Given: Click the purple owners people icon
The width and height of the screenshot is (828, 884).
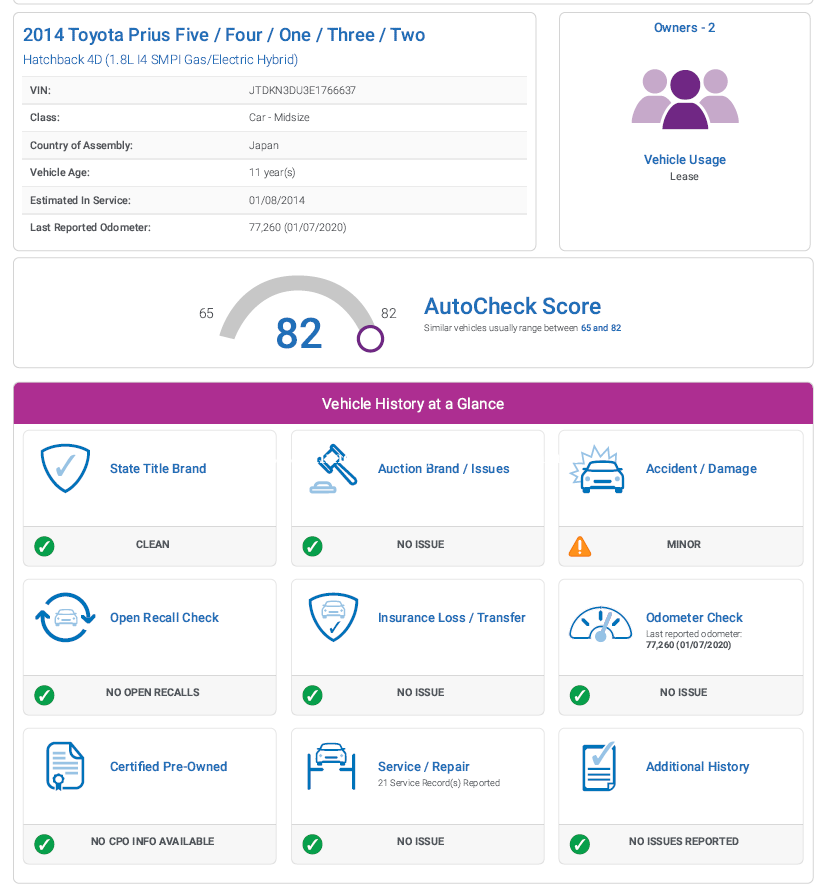Looking at the screenshot, I should (685, 99).
